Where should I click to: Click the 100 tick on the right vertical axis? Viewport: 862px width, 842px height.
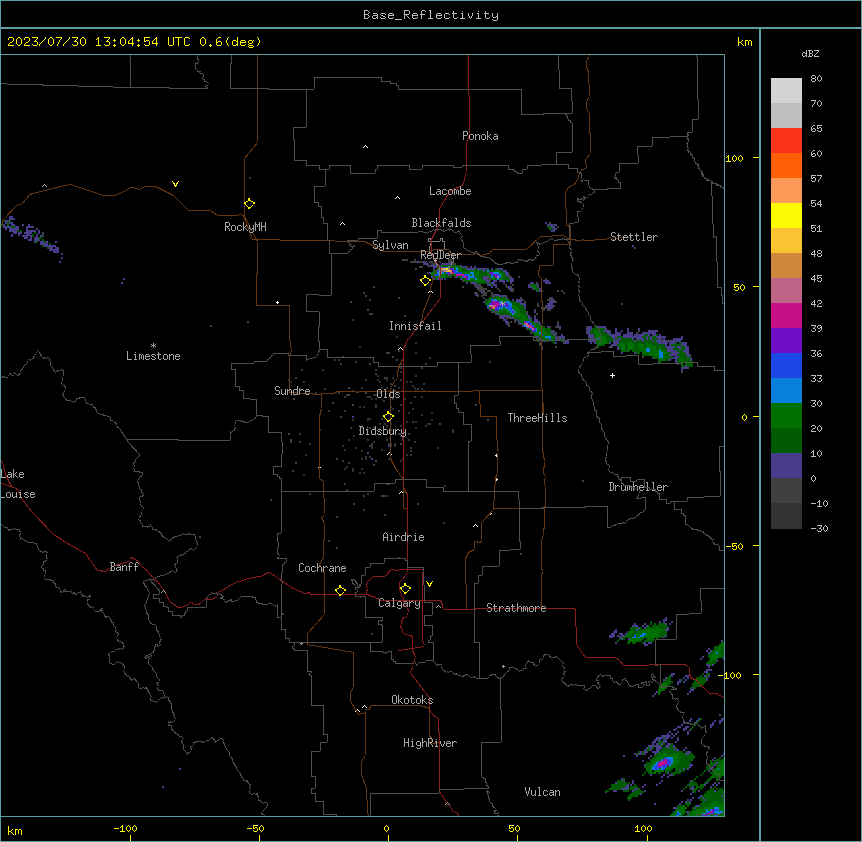point(734,158)
